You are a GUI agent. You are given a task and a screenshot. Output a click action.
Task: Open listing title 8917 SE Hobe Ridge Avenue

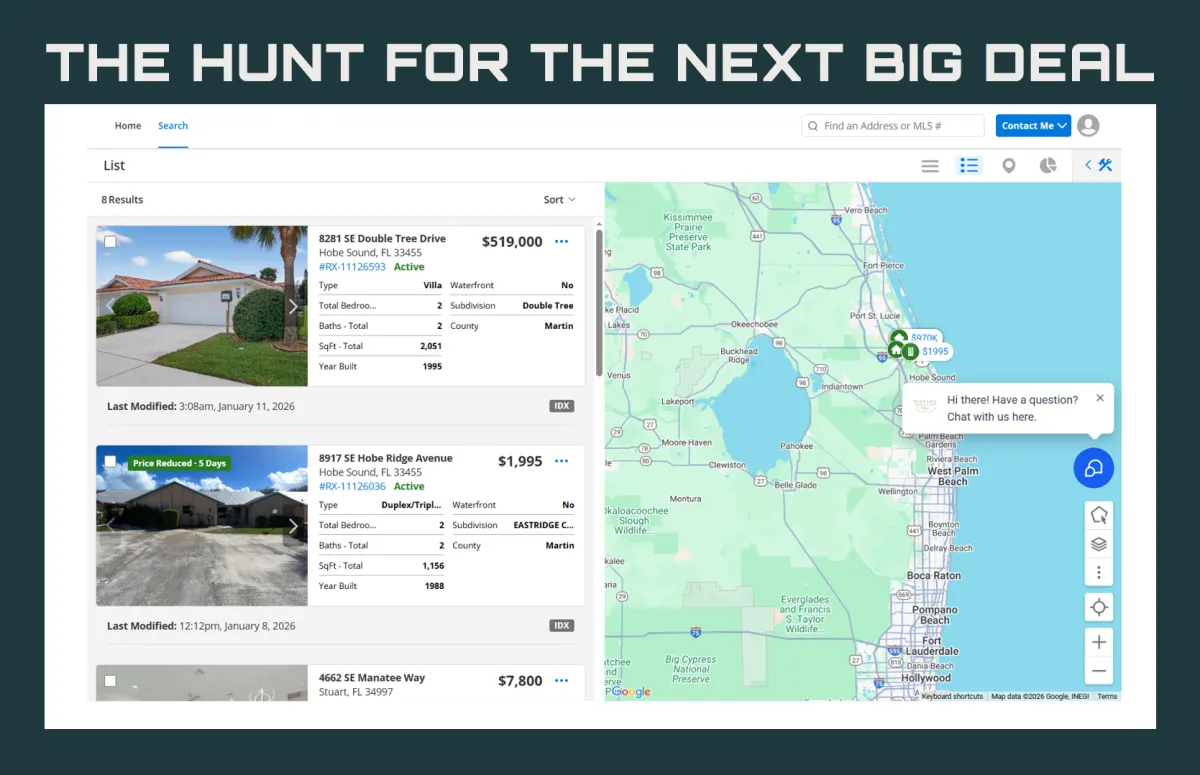coord(385,458)
